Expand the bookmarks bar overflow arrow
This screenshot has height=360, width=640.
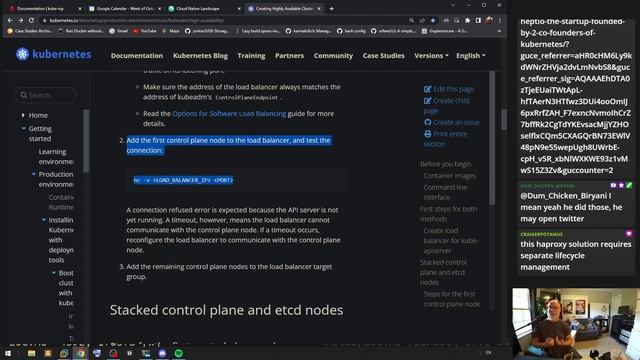coord(499,31)
